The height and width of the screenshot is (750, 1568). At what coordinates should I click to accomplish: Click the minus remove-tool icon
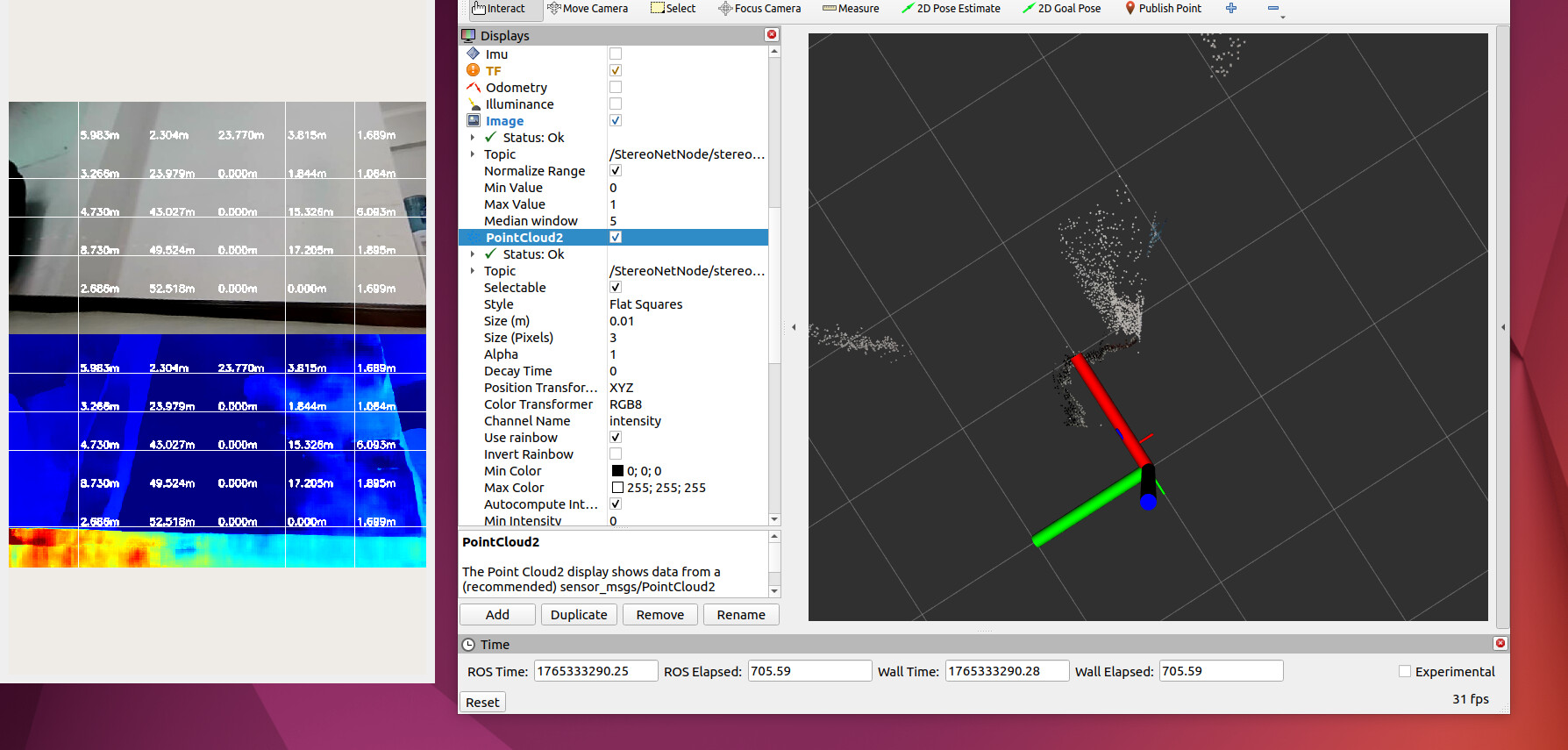point(1273,8)
